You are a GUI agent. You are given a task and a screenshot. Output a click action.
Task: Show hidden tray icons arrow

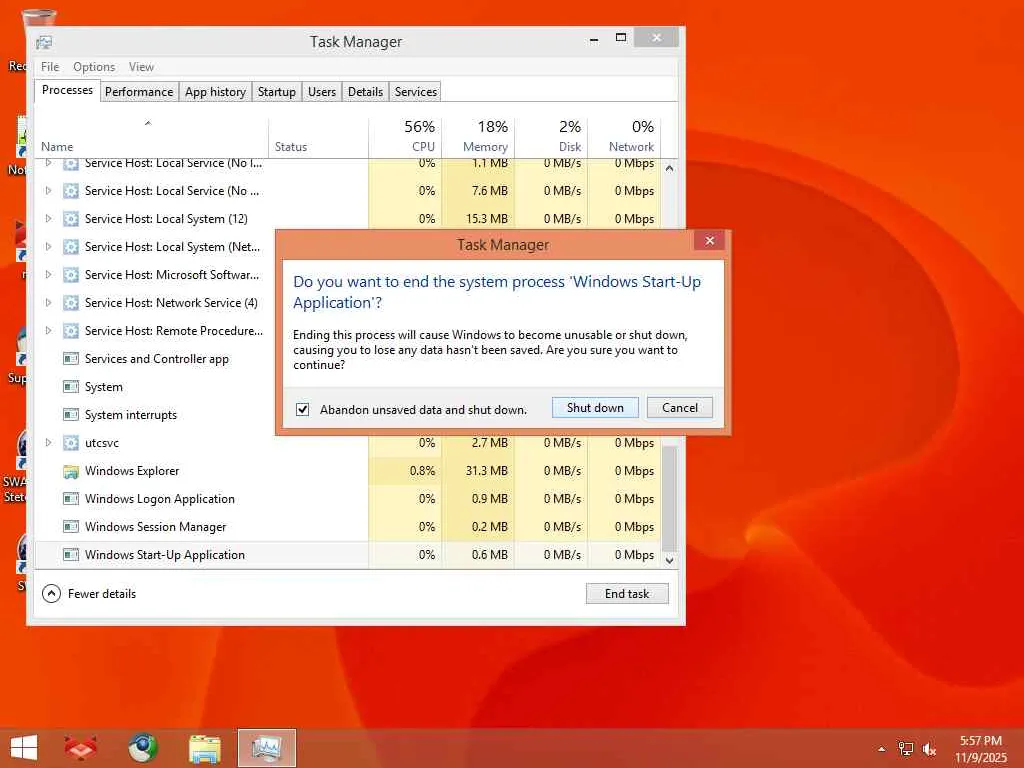click(x=882, y=749)
